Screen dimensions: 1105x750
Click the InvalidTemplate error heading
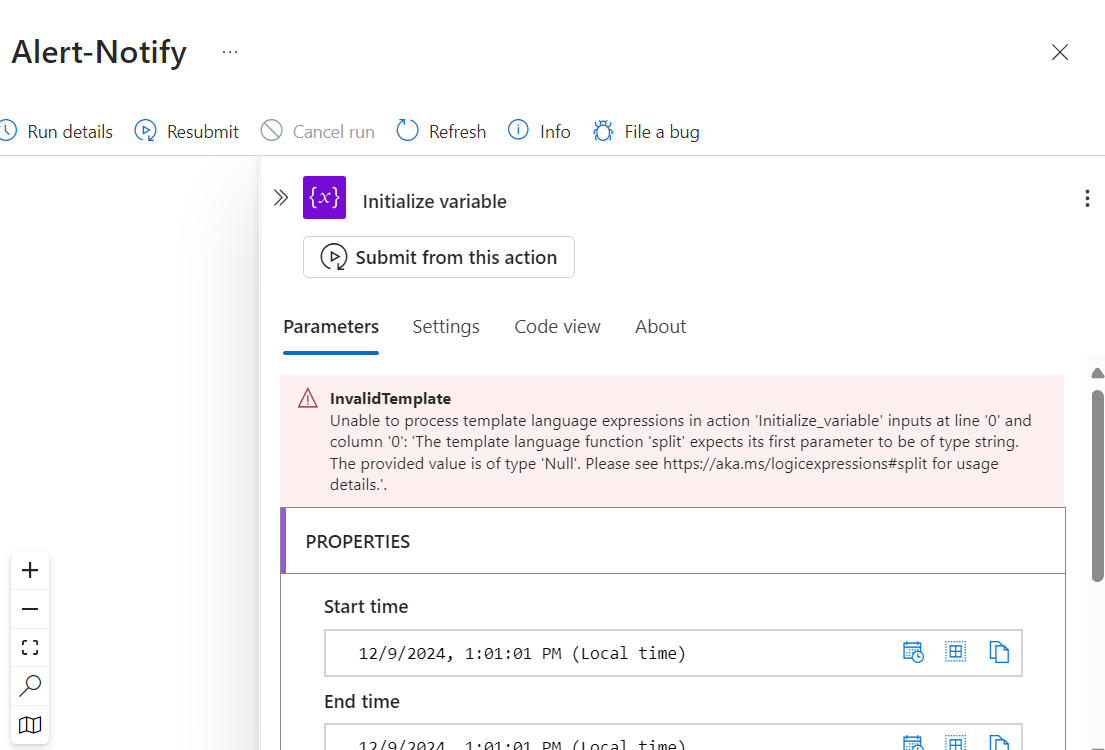(390, 399)
